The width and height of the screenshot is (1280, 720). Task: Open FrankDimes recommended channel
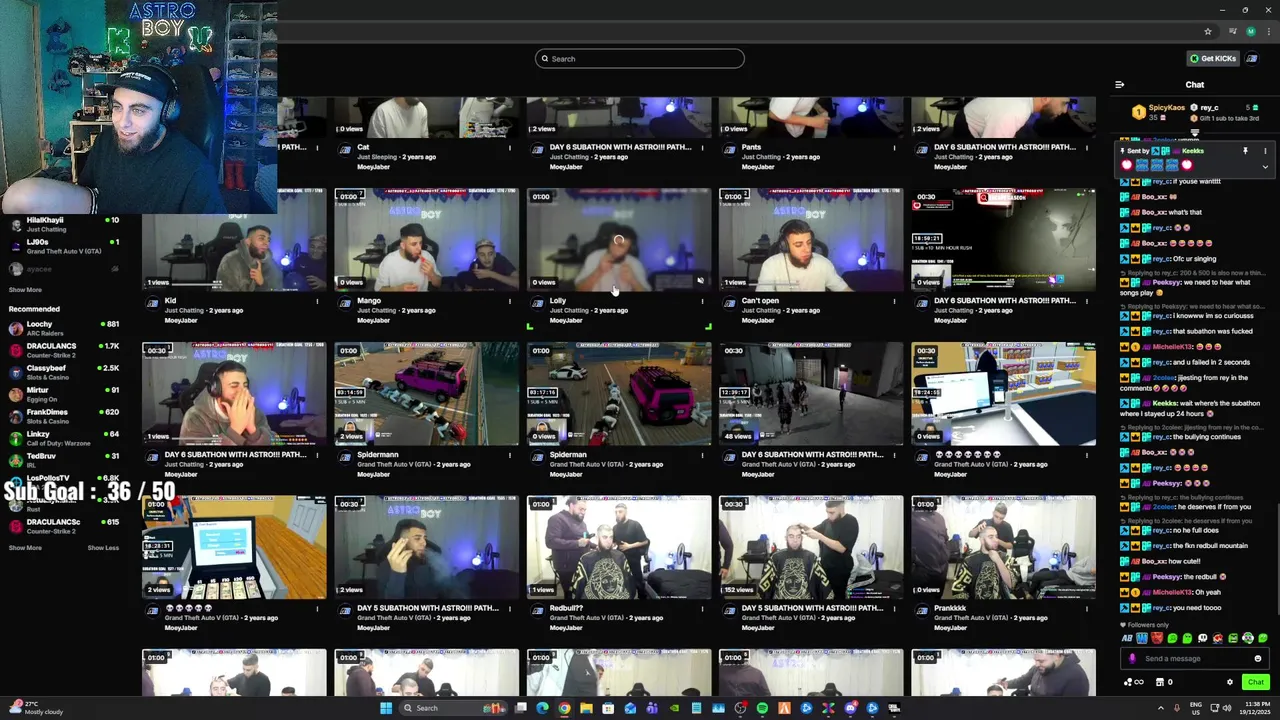tap(63, 416)
